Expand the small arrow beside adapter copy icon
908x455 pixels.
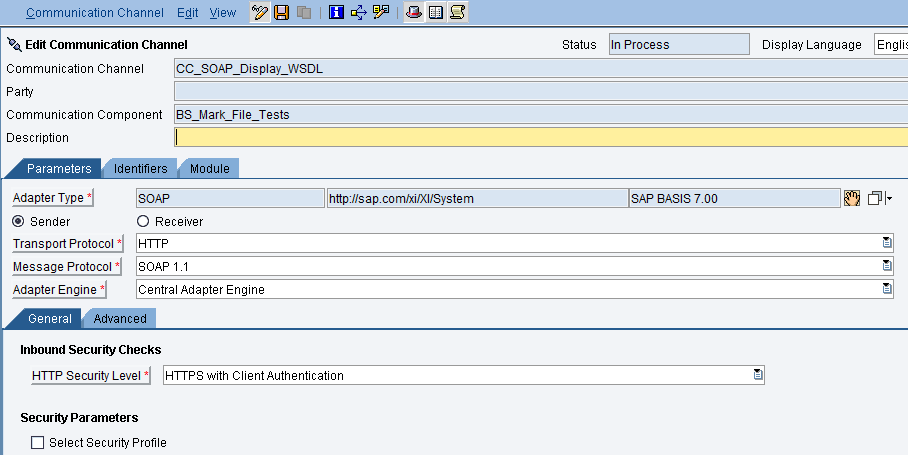pos(889,199)
